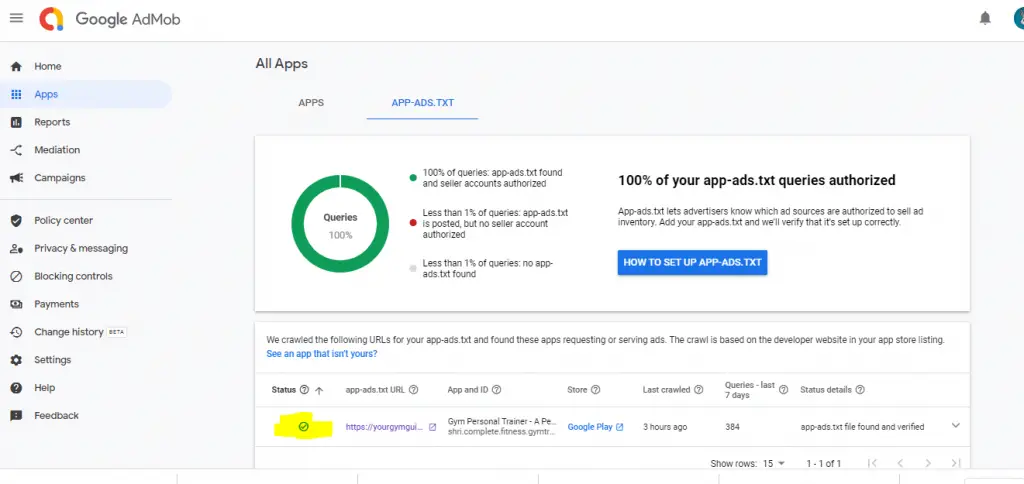Open the notifications bell

point(985,19)
